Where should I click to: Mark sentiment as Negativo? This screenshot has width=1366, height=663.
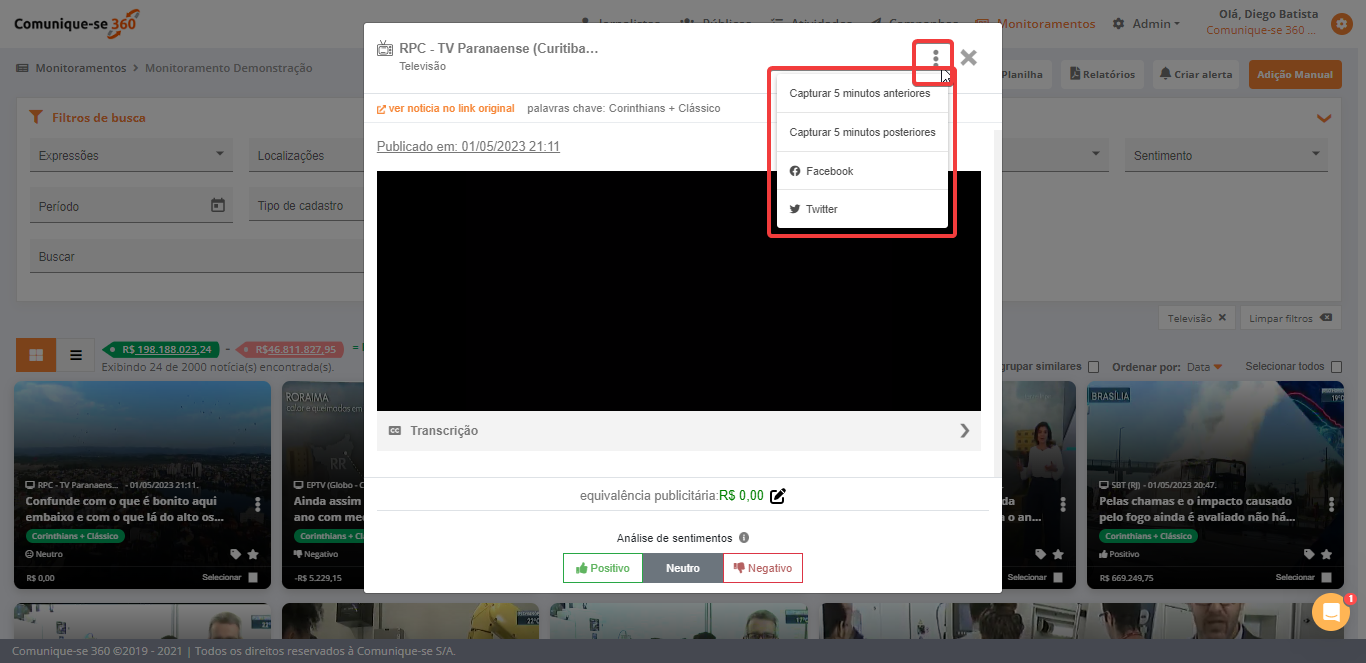pos(763,568)
